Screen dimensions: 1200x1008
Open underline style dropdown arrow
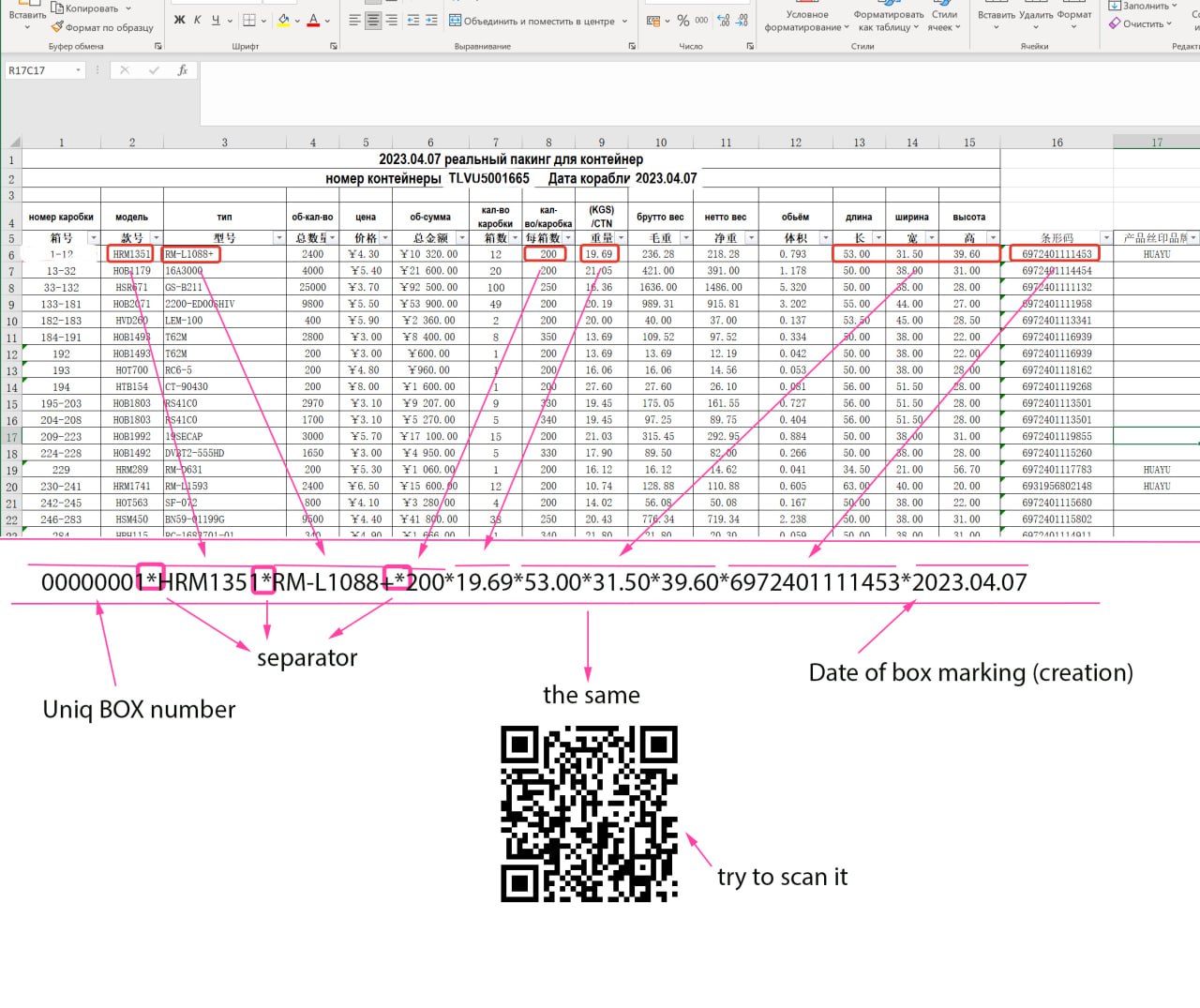pyautogui.click(x=230, y=21)
